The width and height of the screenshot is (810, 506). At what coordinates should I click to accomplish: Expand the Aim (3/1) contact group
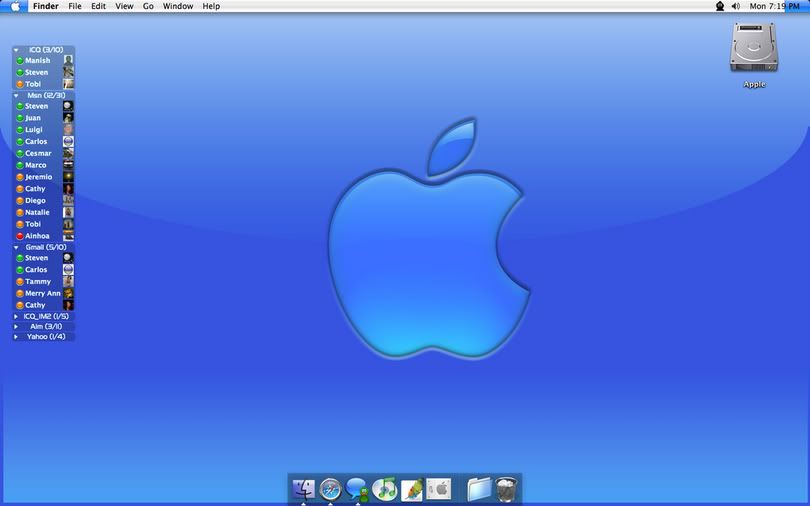click(x=16, y=326)
